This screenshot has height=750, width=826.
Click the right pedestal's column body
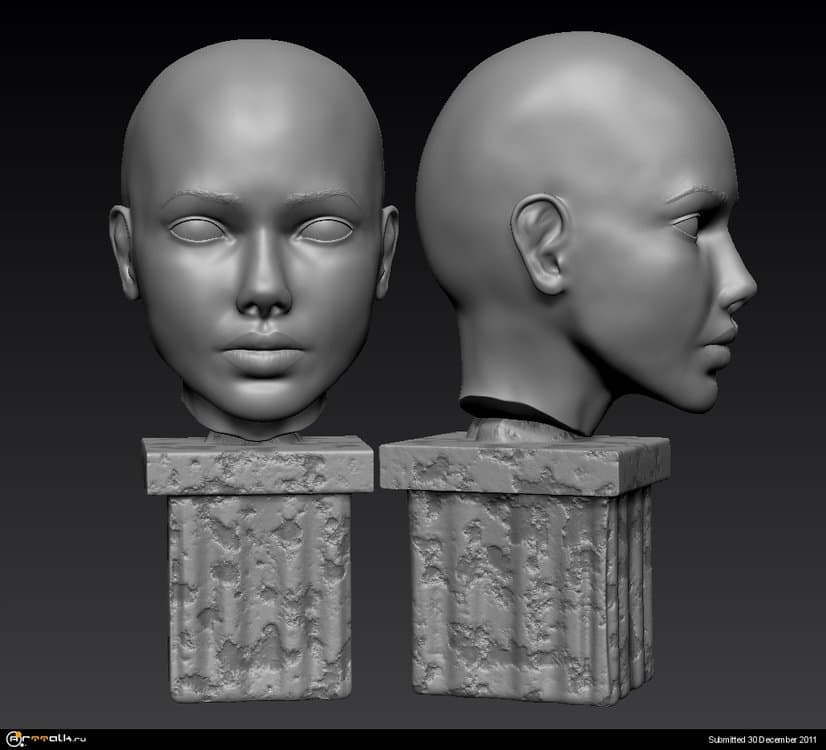point(510,595)
